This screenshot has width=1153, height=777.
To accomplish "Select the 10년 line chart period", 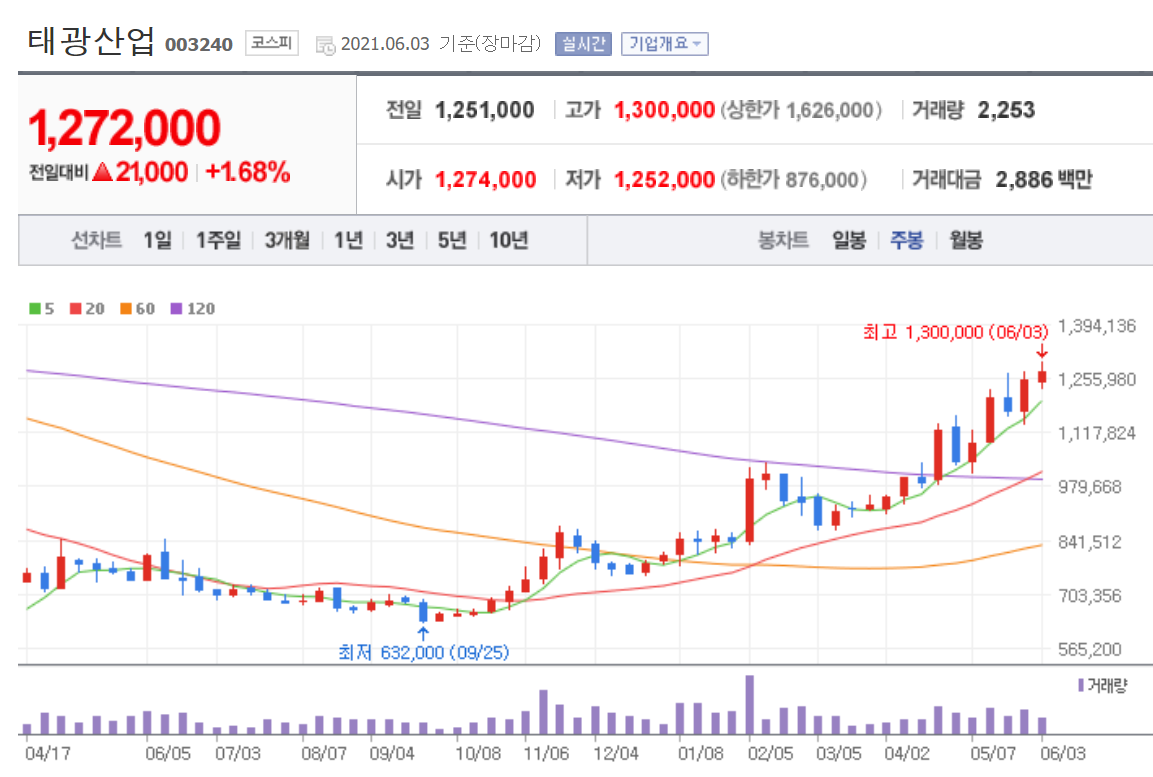I will (x=509, y=240).
